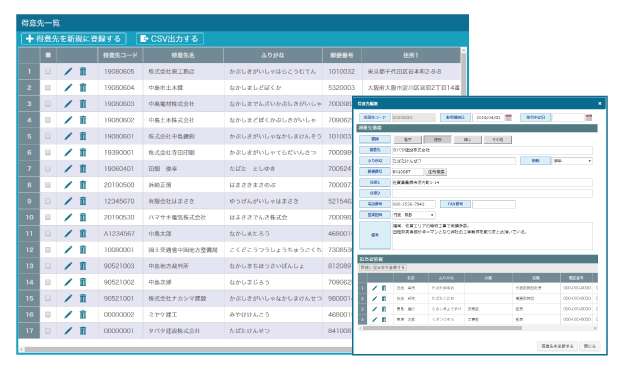Delete customer row 1 code 19080605

point(83,71)
